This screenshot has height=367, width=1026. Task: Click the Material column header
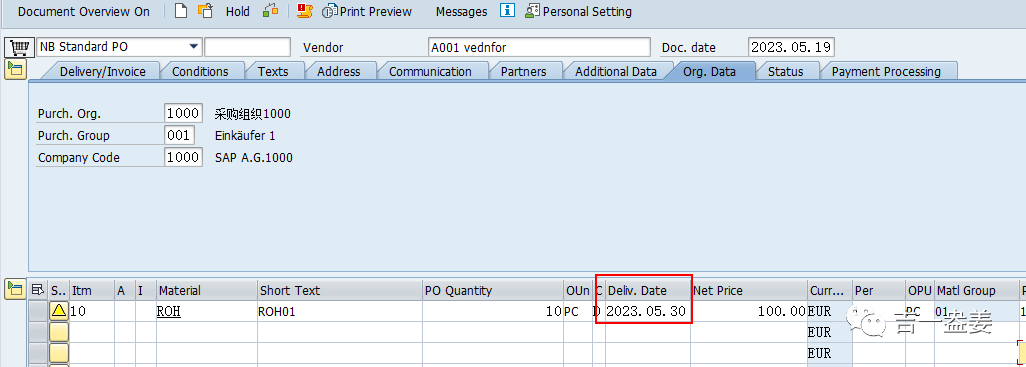pyautogui.click(x=206, y=290)
